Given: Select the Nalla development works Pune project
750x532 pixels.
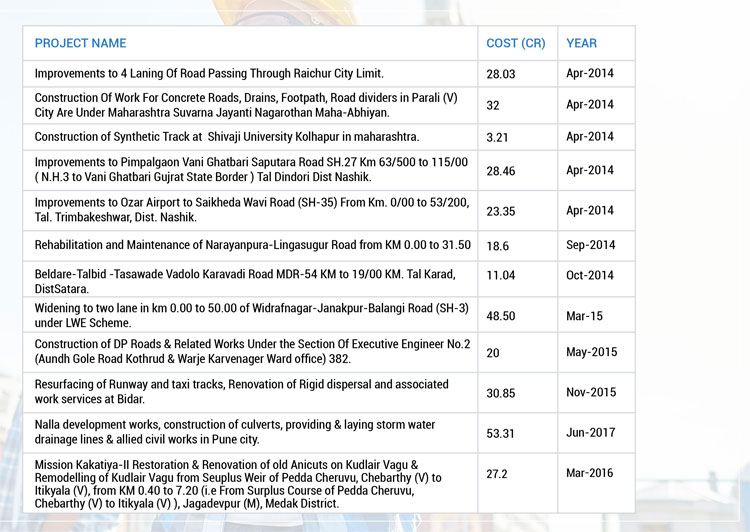Looking at the screenshot, I should [235, 432].
